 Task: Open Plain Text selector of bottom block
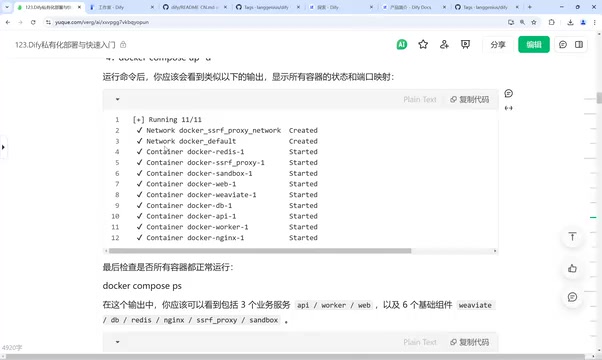point(420,342)
